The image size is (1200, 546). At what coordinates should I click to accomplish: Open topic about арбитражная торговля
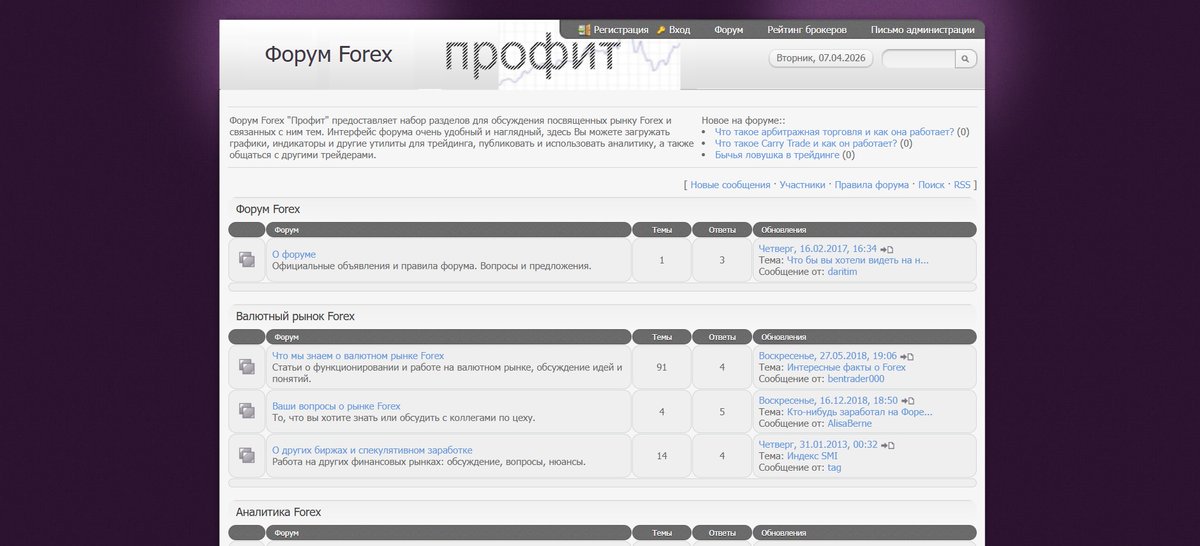834,131
